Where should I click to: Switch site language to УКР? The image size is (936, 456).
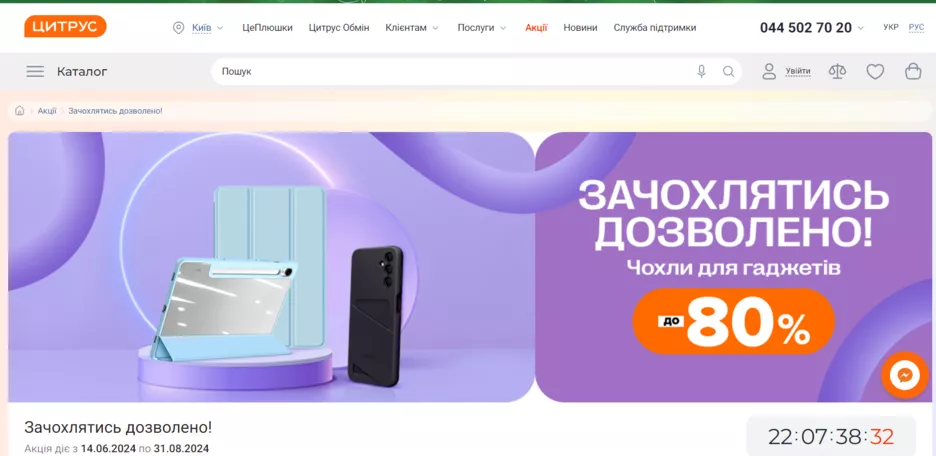click(x=891, y=27)
